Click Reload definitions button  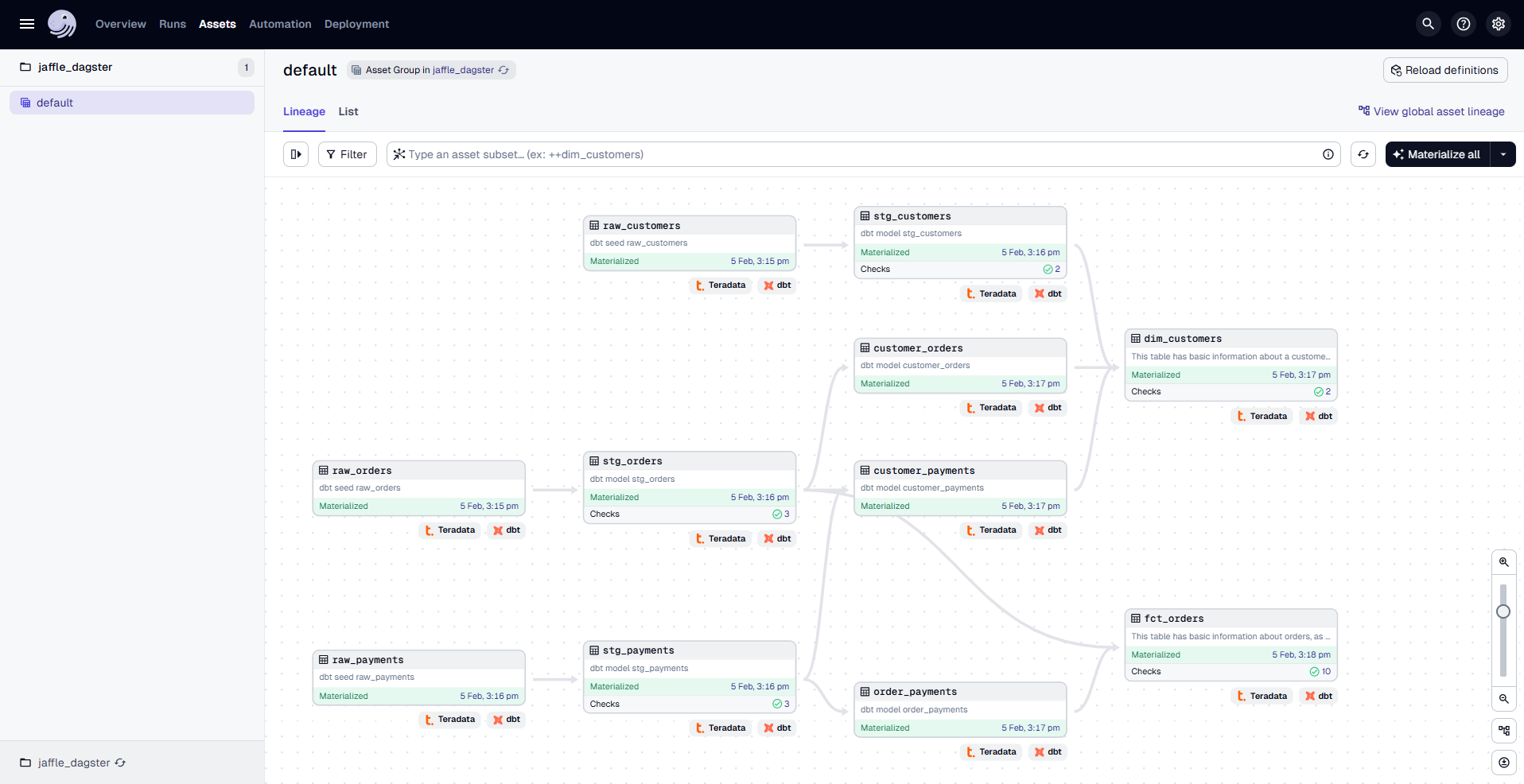1445,70
